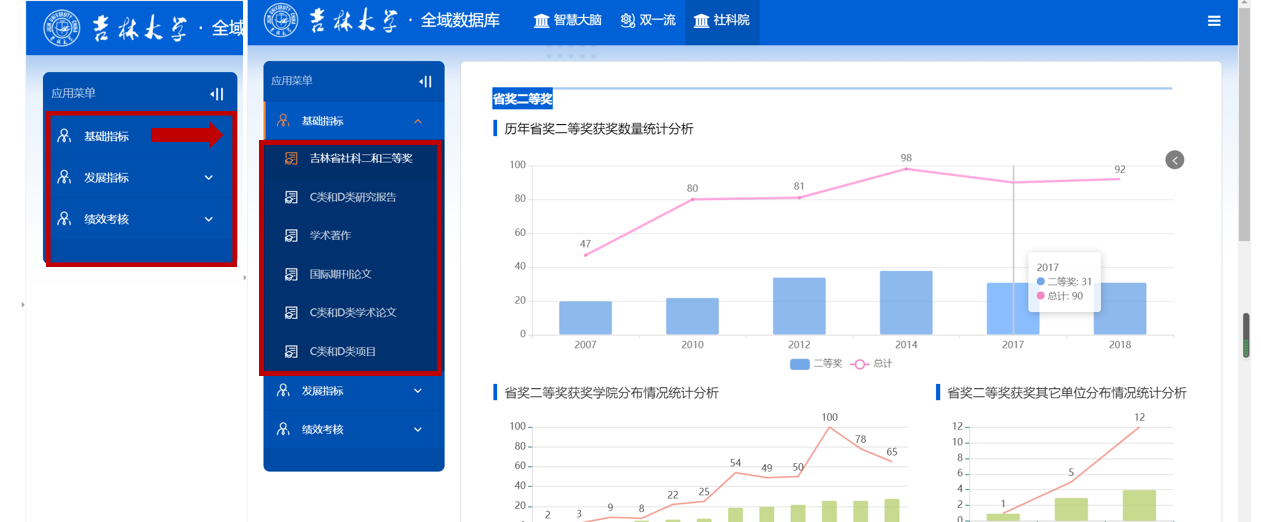Click the gray circular arrow button beside the chart
This screenshot has width=1261, height=522.
coord(1175,160)
